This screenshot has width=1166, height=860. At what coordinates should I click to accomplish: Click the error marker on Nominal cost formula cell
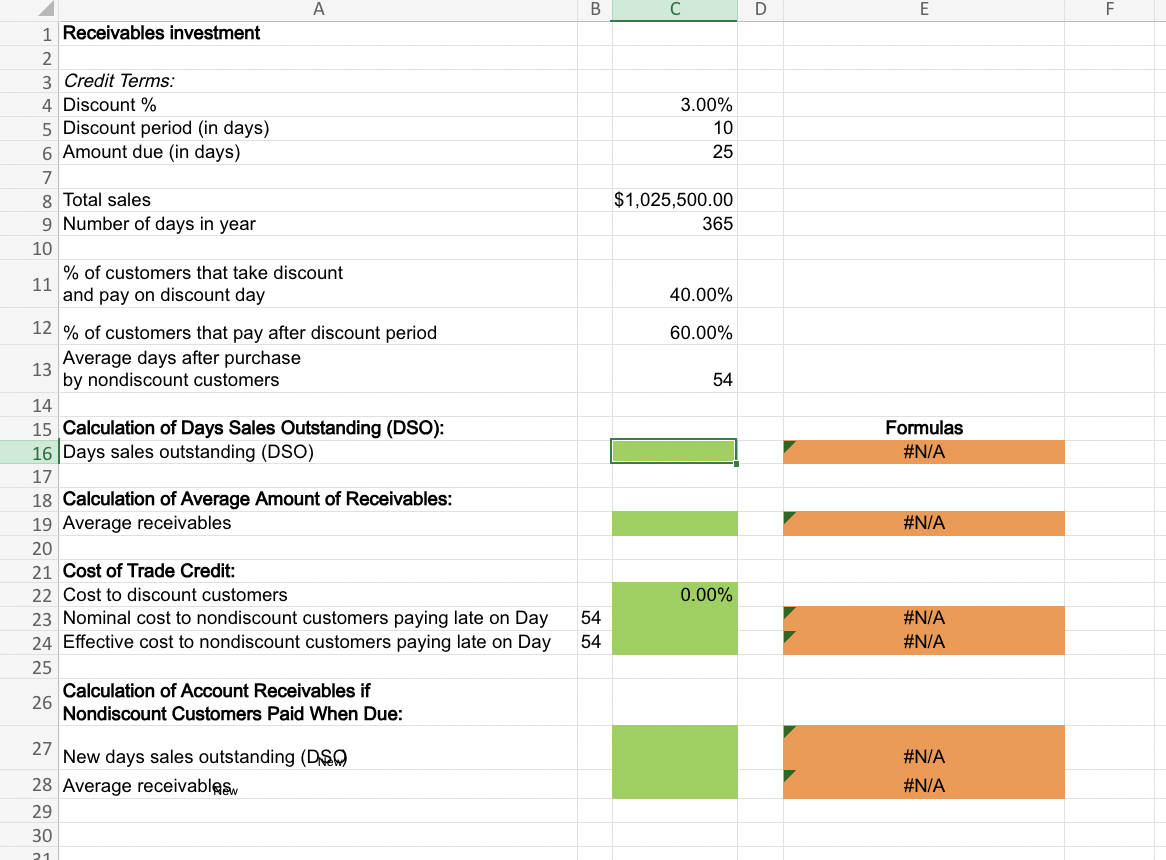tap(788, 611)
